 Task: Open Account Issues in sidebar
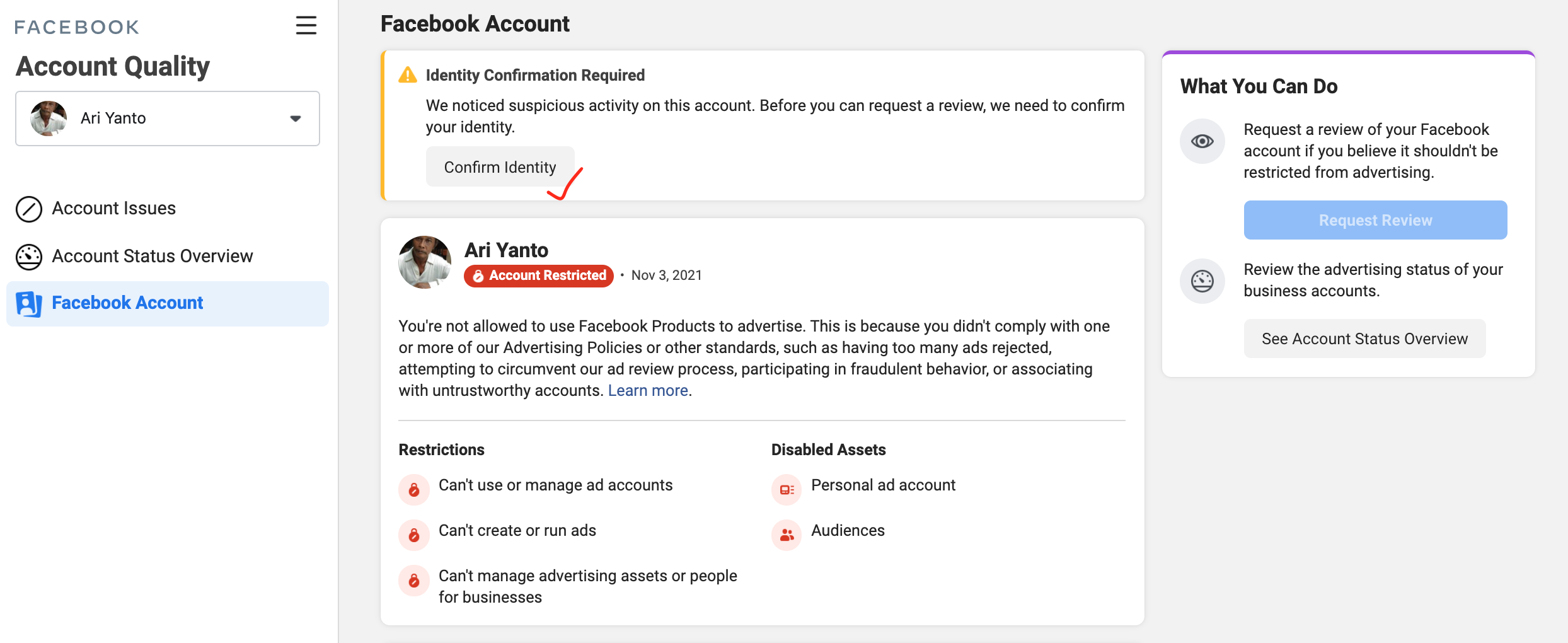click(x=113, y=209)
